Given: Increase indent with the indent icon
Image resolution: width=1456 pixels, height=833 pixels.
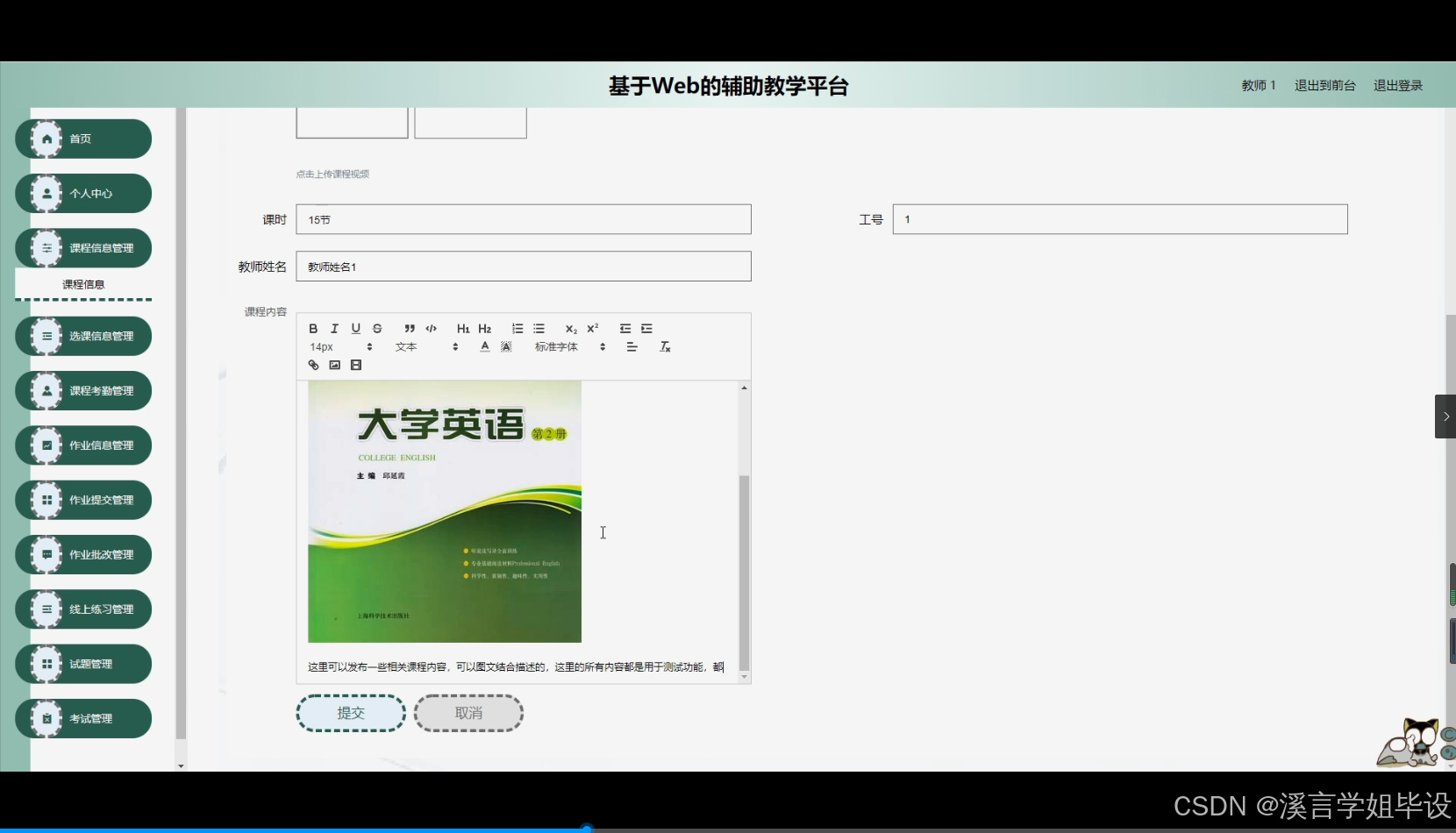Looking at the screenshot, I should 646,329.
